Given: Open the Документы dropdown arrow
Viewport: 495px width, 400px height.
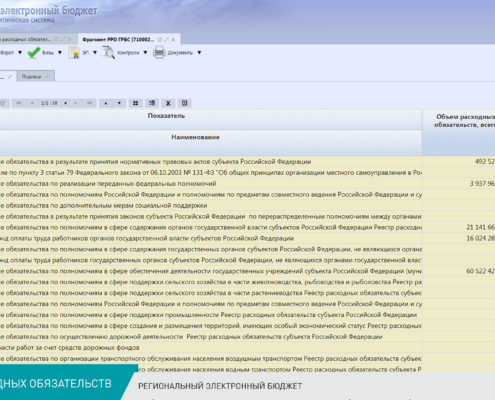Looking at the screenshot, I should pos(199,53).
